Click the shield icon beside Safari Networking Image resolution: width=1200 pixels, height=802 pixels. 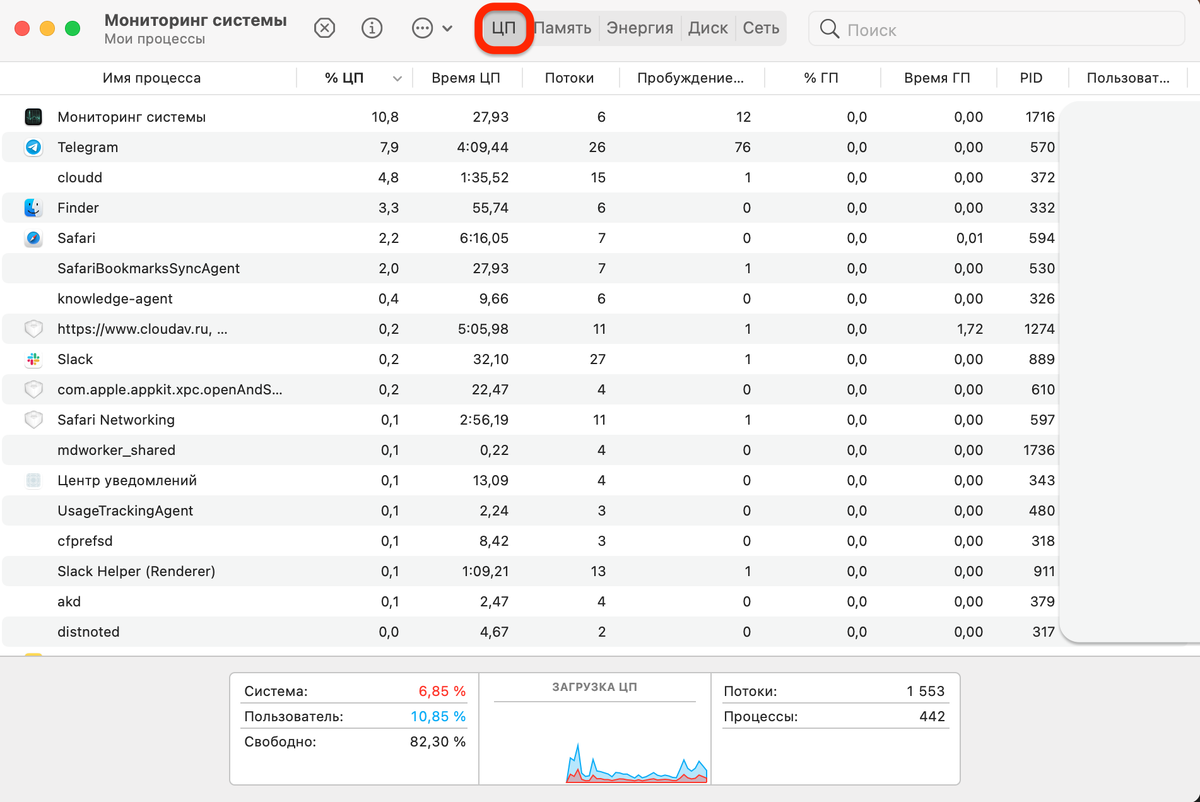[x=33, y=420]
